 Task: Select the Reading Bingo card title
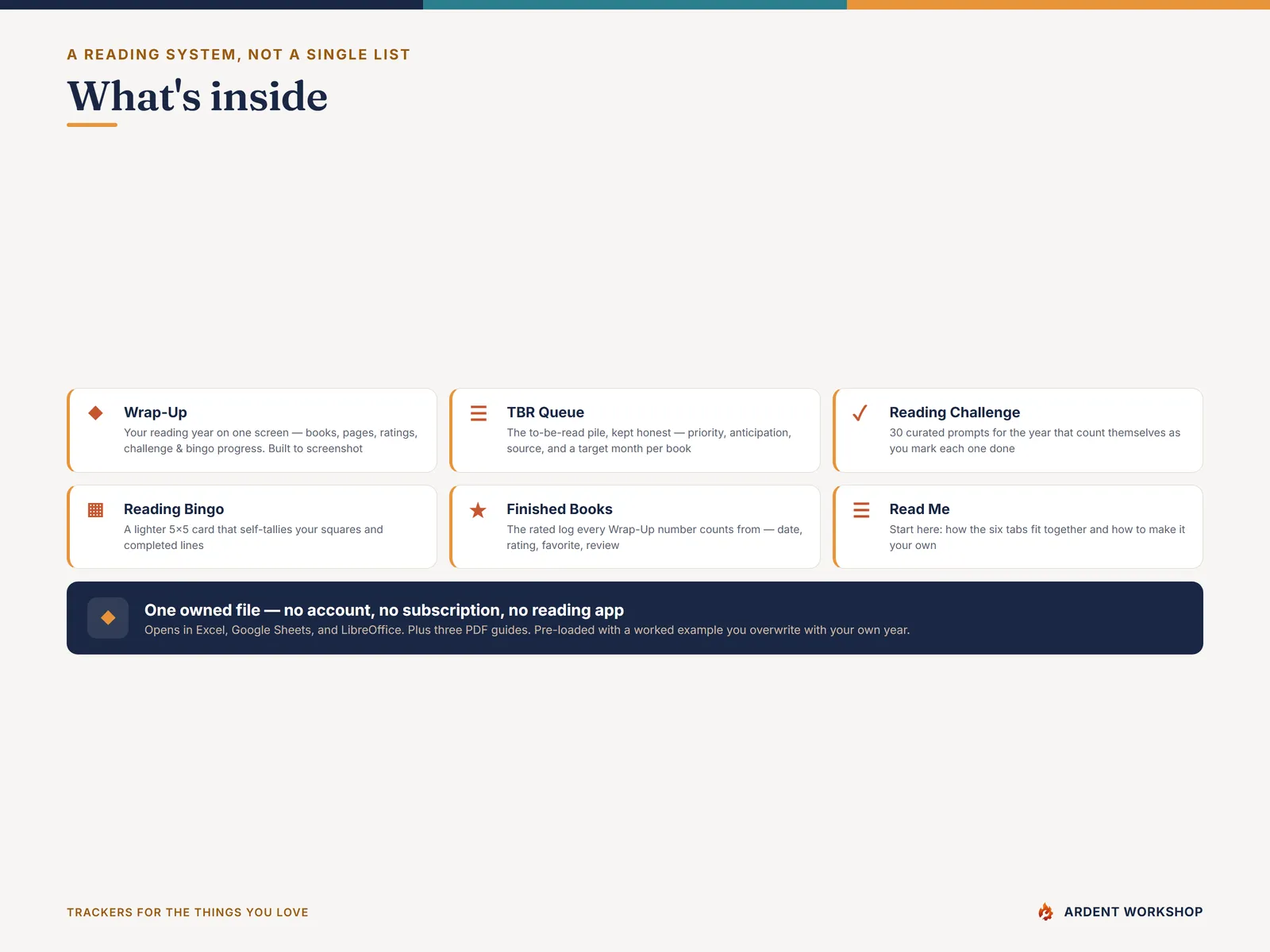pos(174,509)
